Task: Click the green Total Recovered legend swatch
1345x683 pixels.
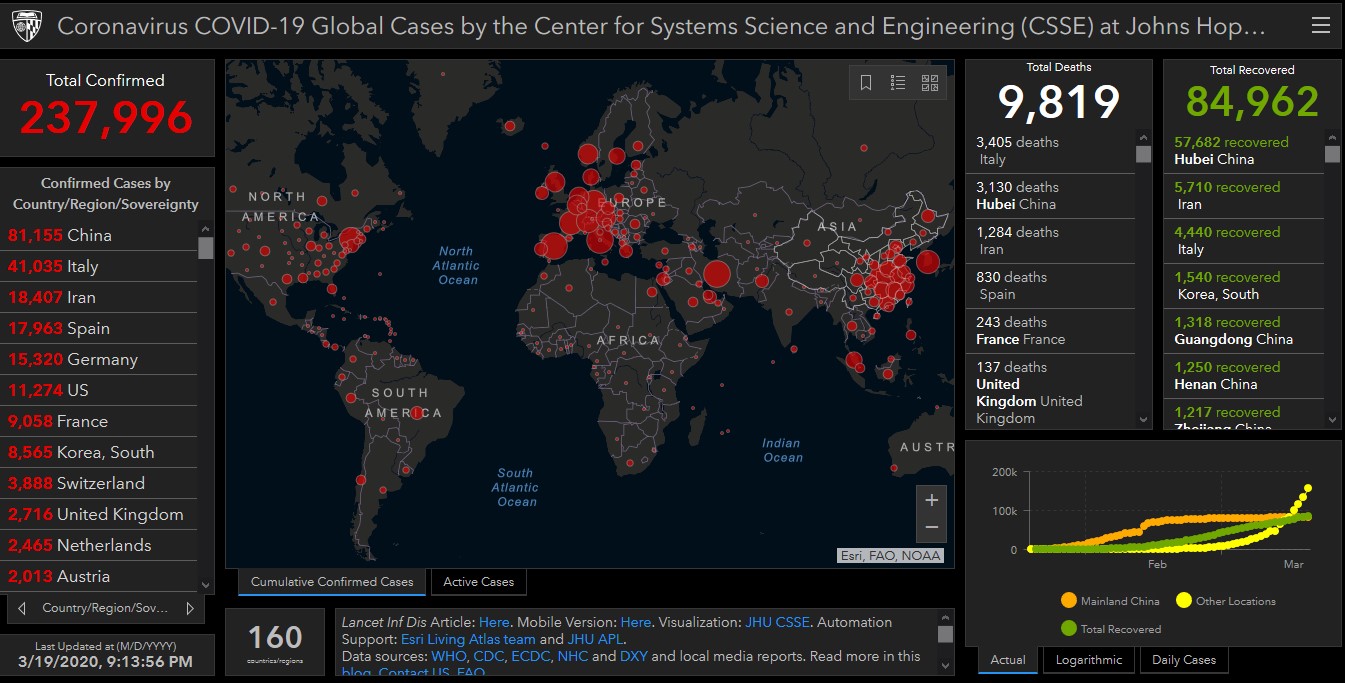Action: tap(1069, 629)
